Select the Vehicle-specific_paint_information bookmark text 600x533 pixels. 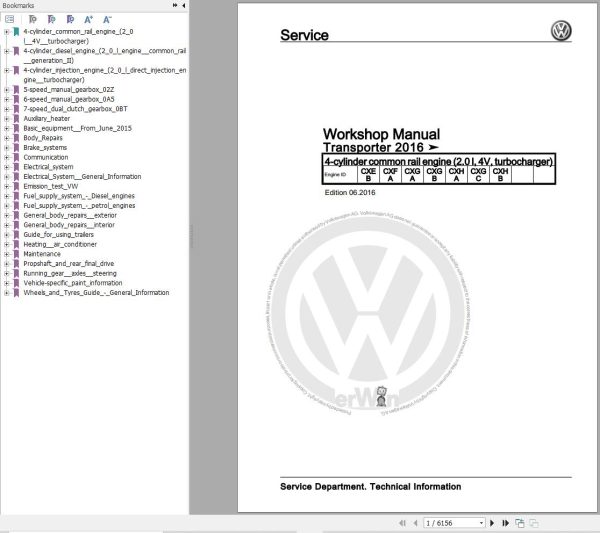pos(73,283)
